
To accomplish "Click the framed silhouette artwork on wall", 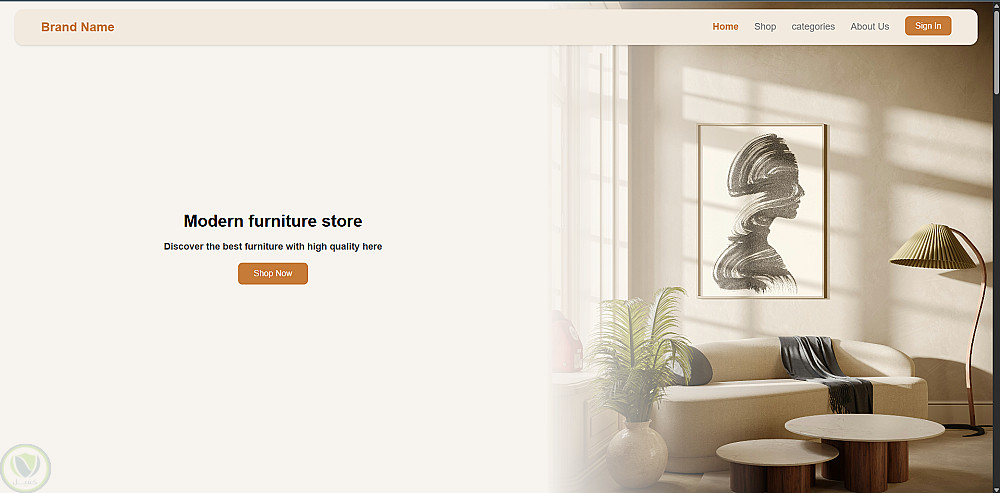I will [x=762, y=211].
